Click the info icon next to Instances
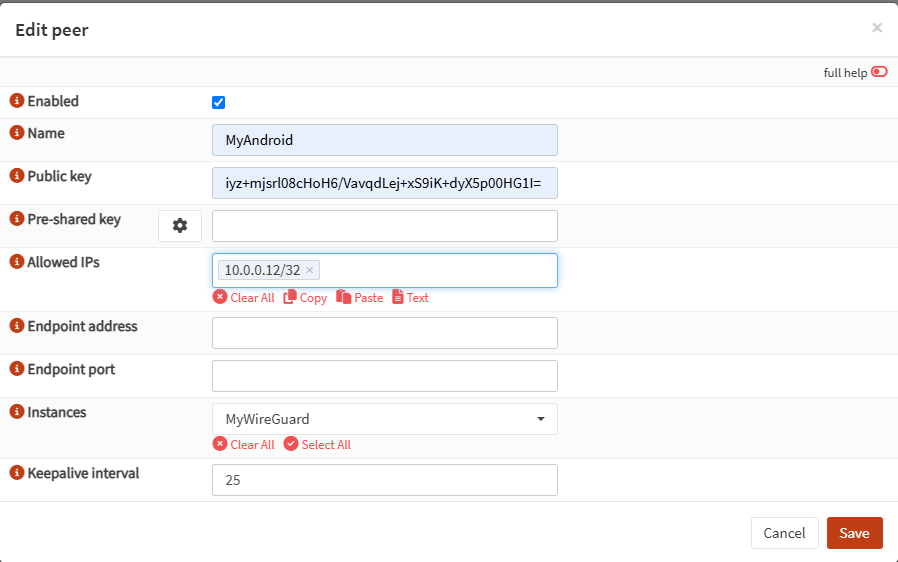Screen dimensions: 898x562 point(16,412)
